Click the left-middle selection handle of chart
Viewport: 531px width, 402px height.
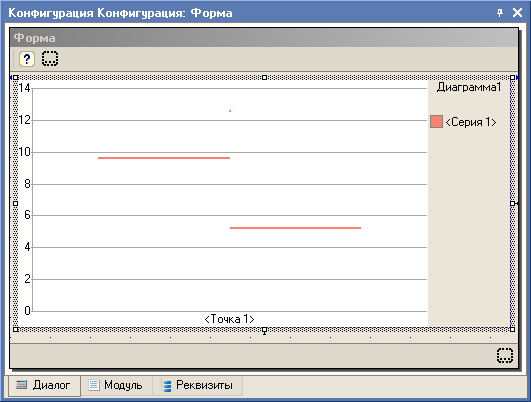coord(15,204)
